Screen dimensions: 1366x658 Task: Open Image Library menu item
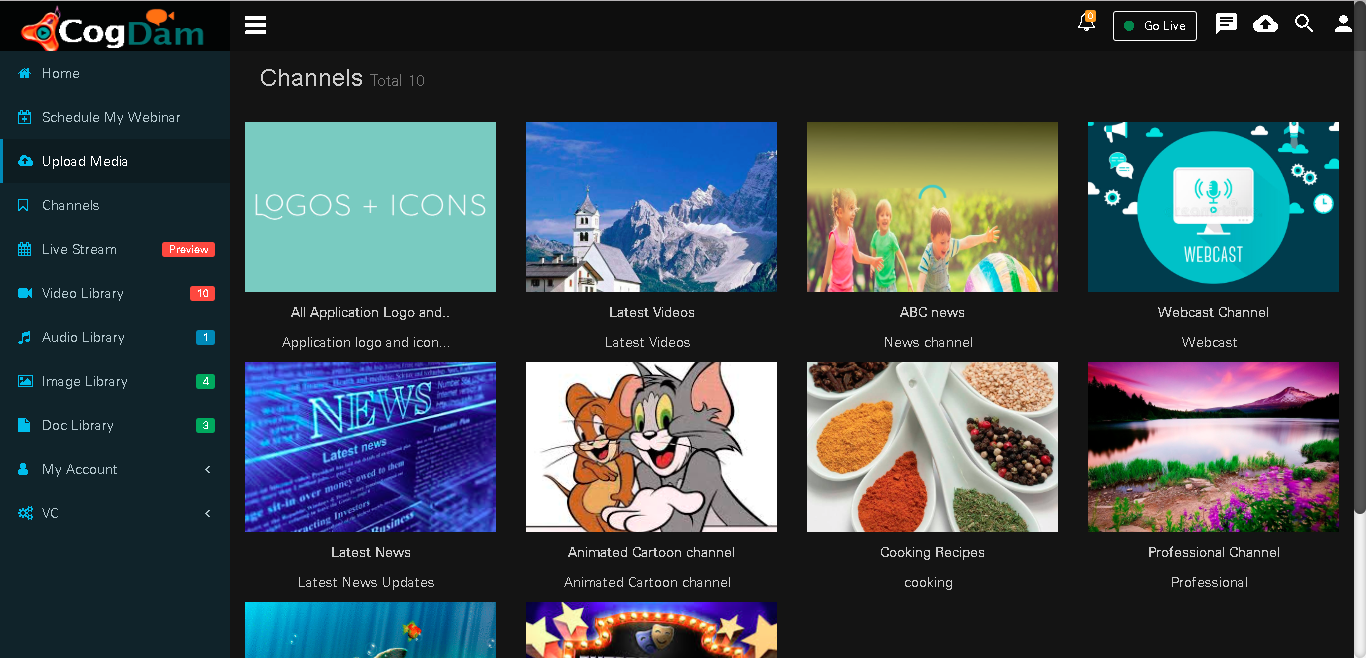[x=115, y=381]
